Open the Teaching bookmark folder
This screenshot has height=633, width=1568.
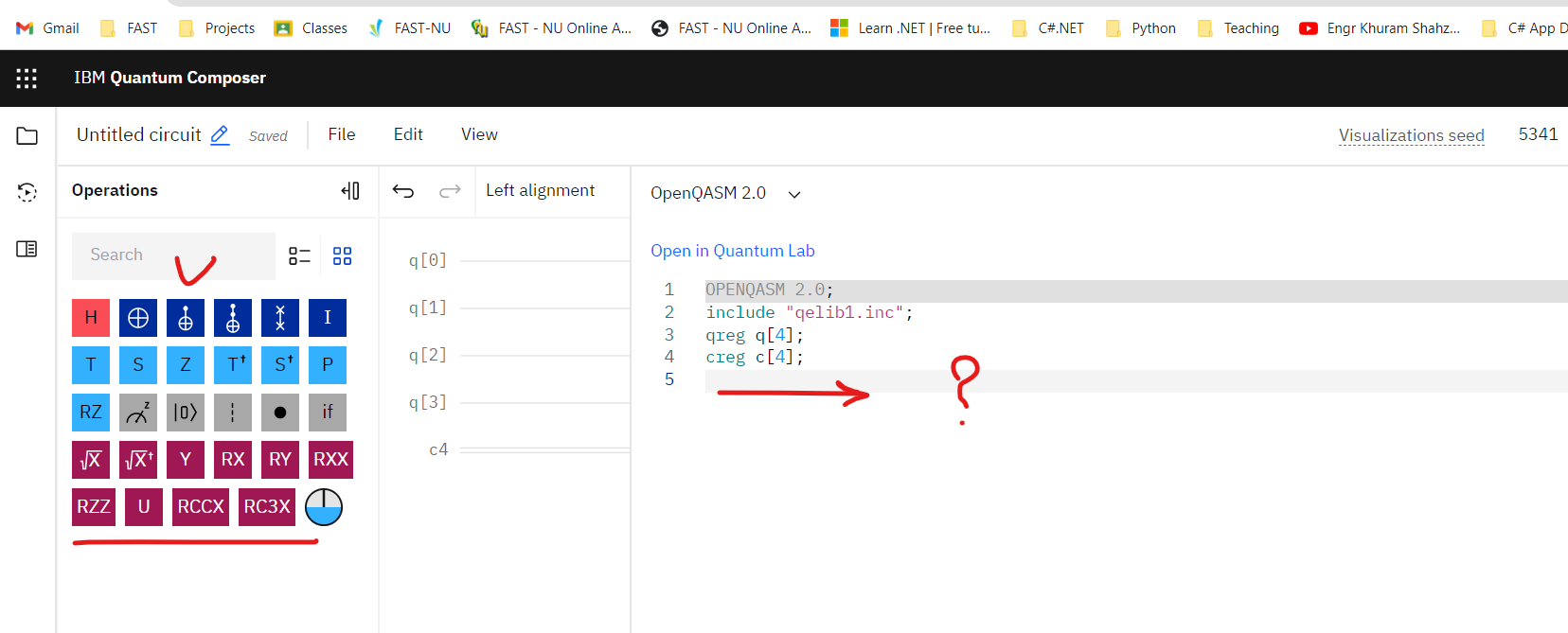(1238, 28)
